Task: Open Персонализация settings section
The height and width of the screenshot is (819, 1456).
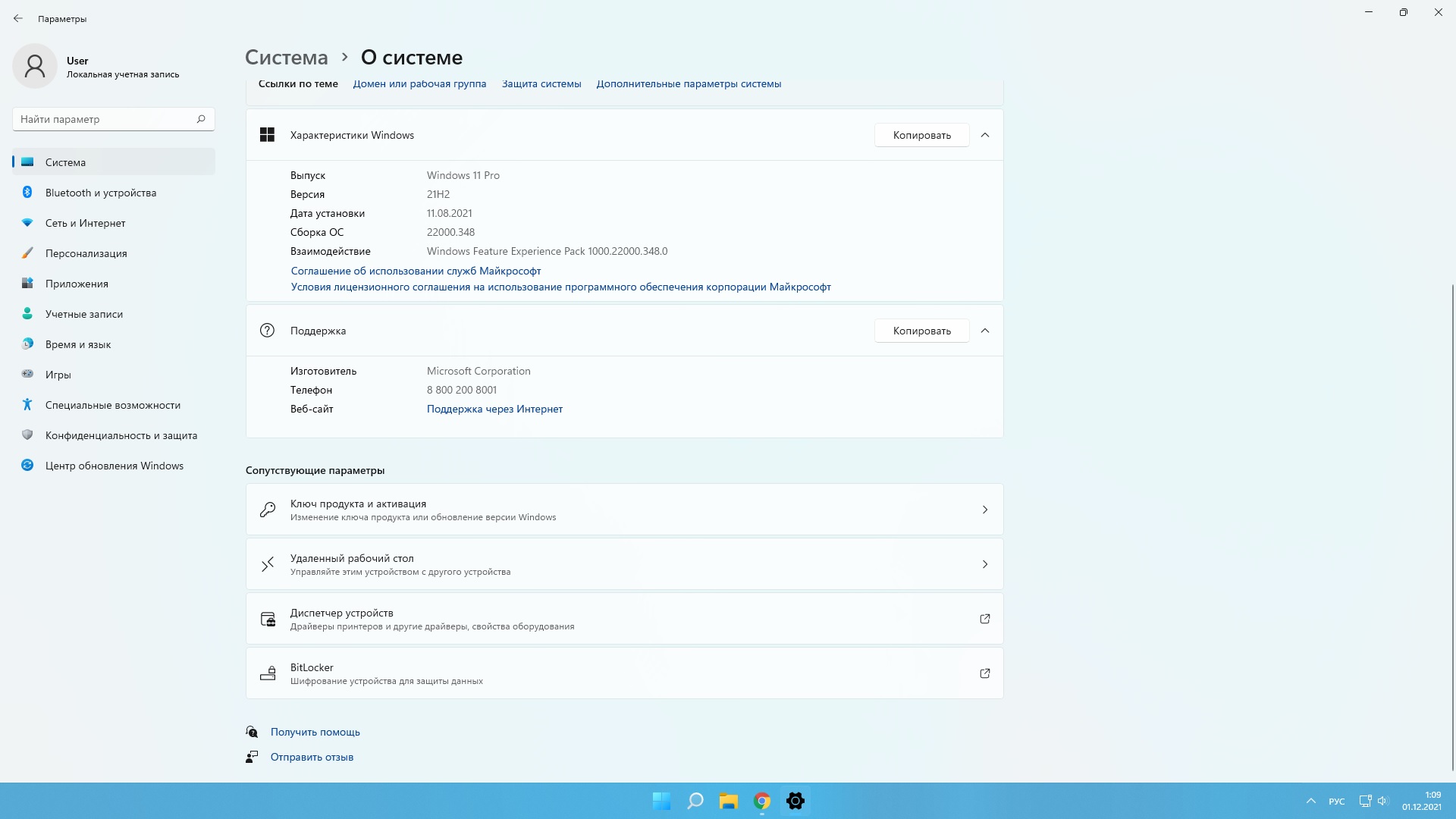Action: click(86, 253)
